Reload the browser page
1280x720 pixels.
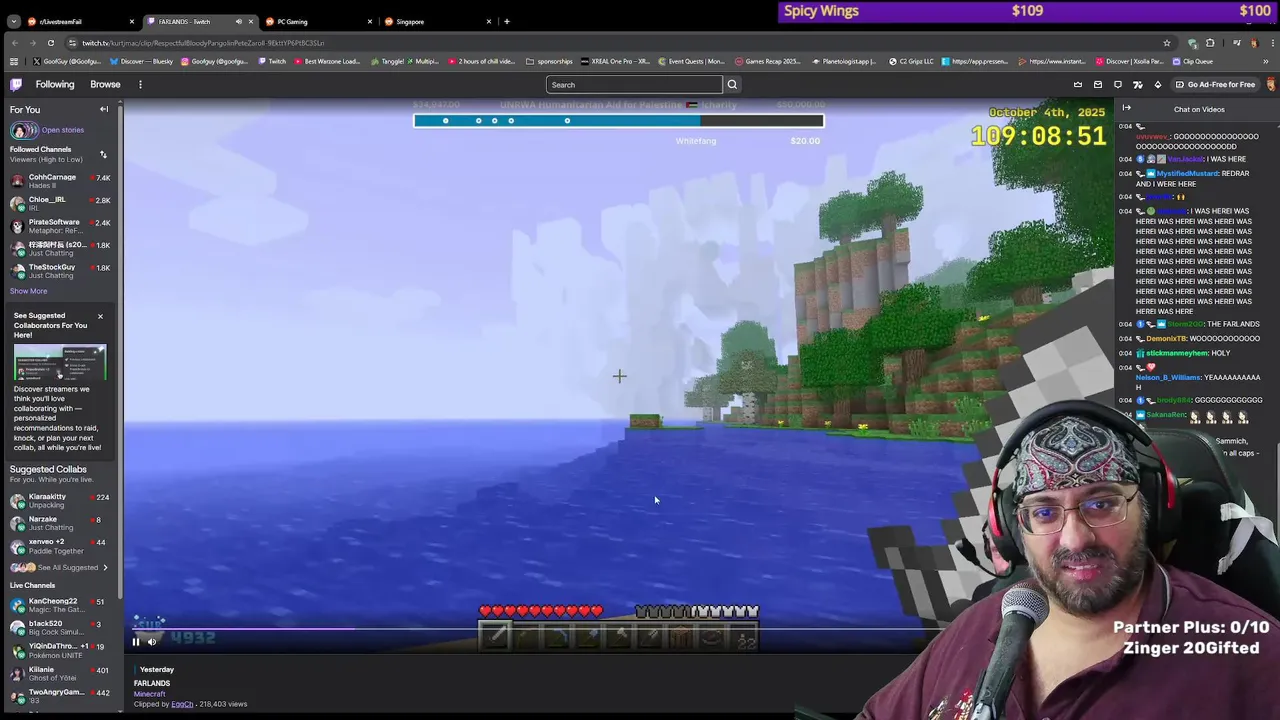(x=51, y=43)
